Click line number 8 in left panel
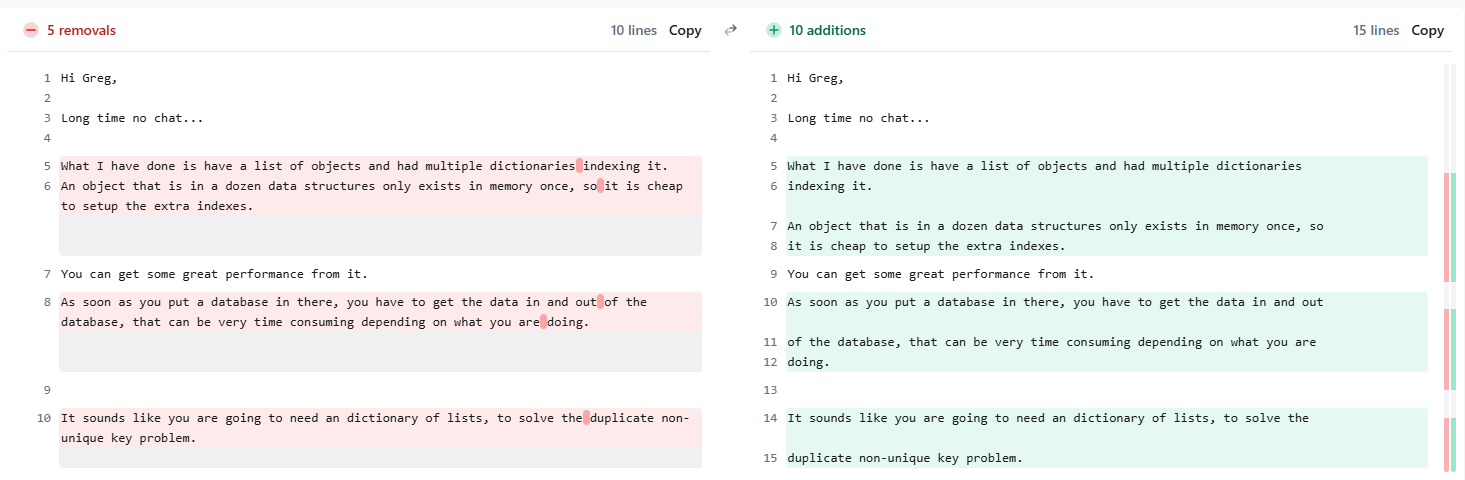This screenshot has height=480, width=1465. (x=47, y=302)
